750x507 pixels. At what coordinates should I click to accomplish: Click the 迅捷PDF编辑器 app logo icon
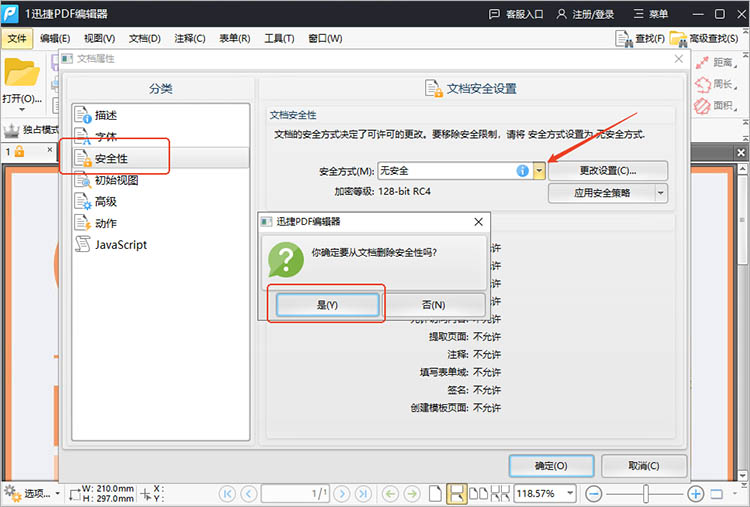click(x=10, y=14)
